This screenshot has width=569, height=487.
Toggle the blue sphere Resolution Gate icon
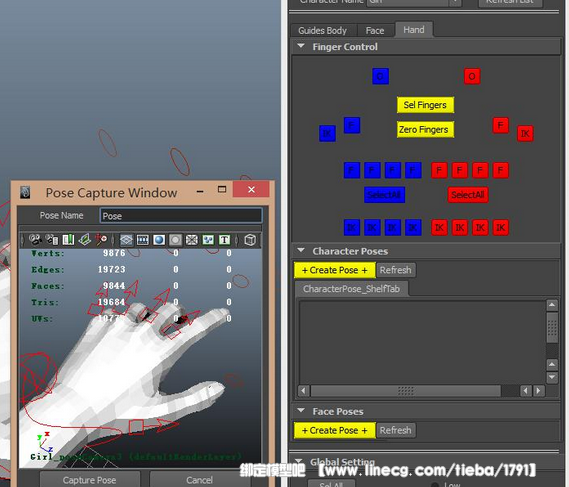tap(159, 240)
